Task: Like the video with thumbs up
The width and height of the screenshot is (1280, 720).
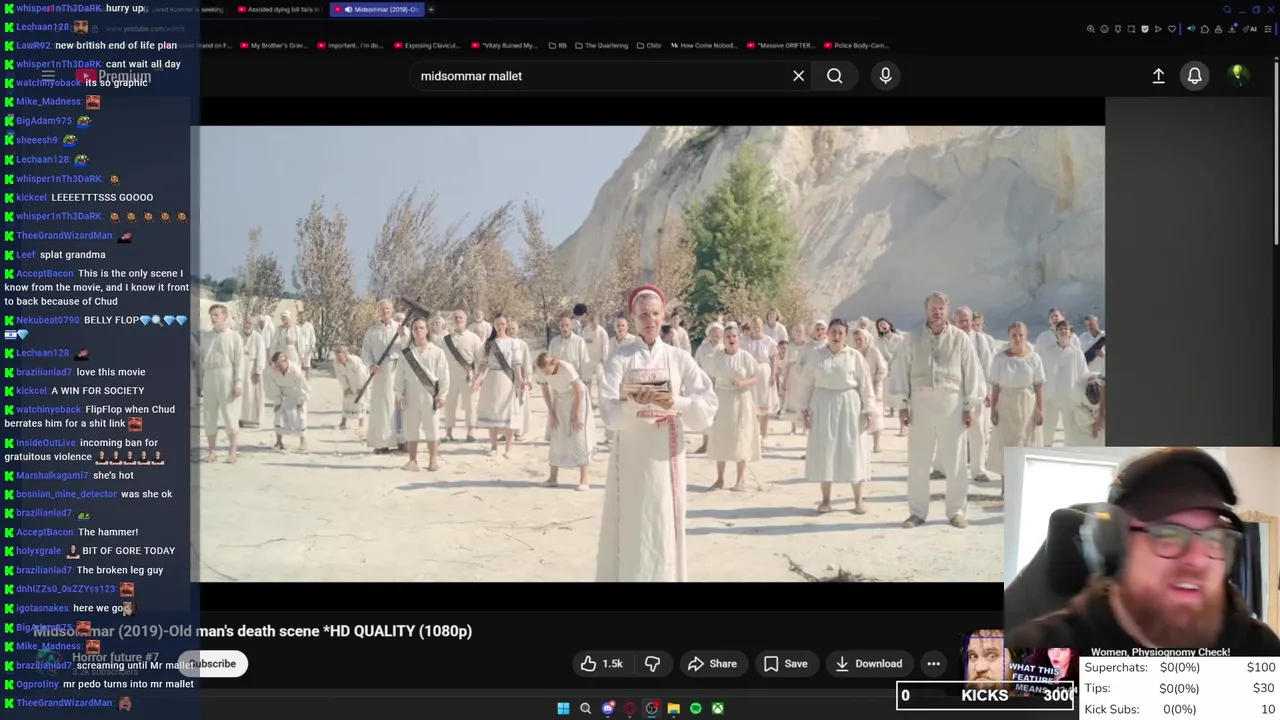Action: coord(602,664)
